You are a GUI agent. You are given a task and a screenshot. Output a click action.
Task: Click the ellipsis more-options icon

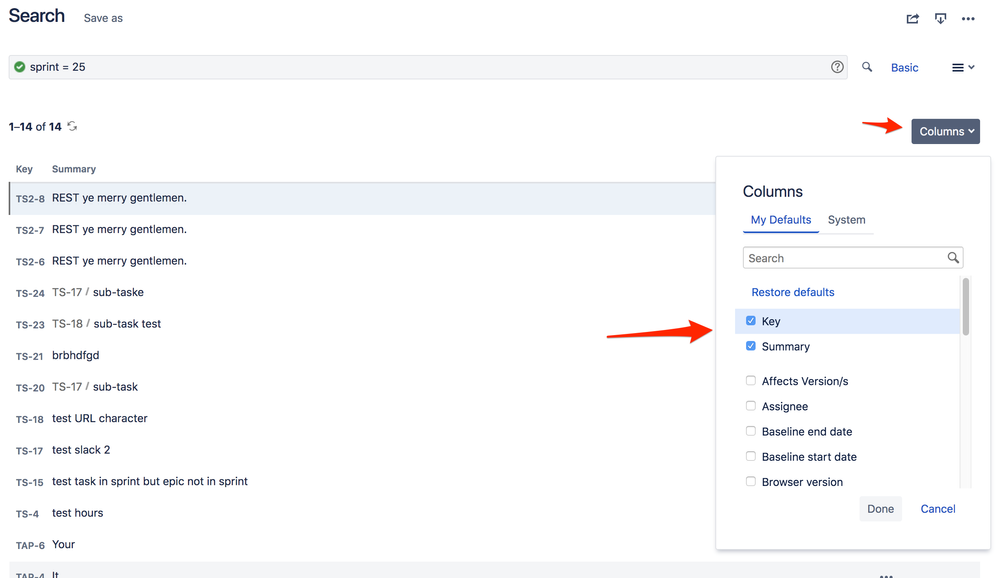pos(968,18)
